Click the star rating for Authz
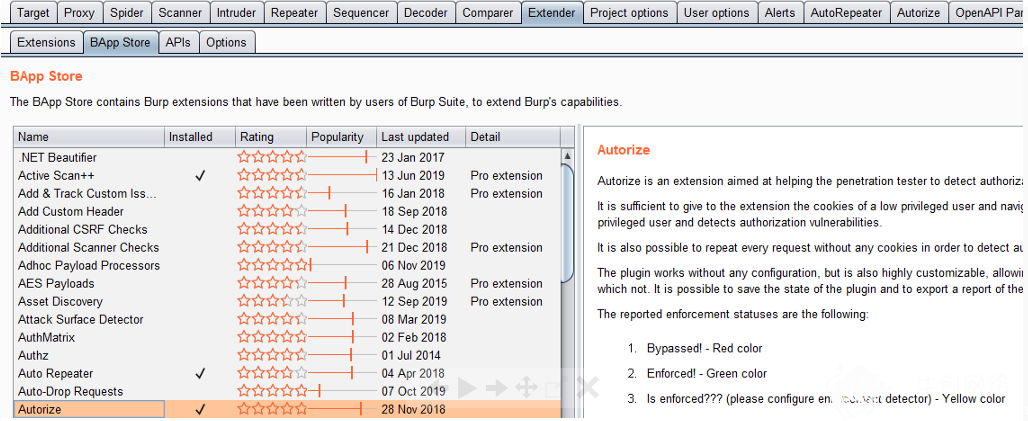Viewport: 1028px width, 421px height. click(272, 356)
